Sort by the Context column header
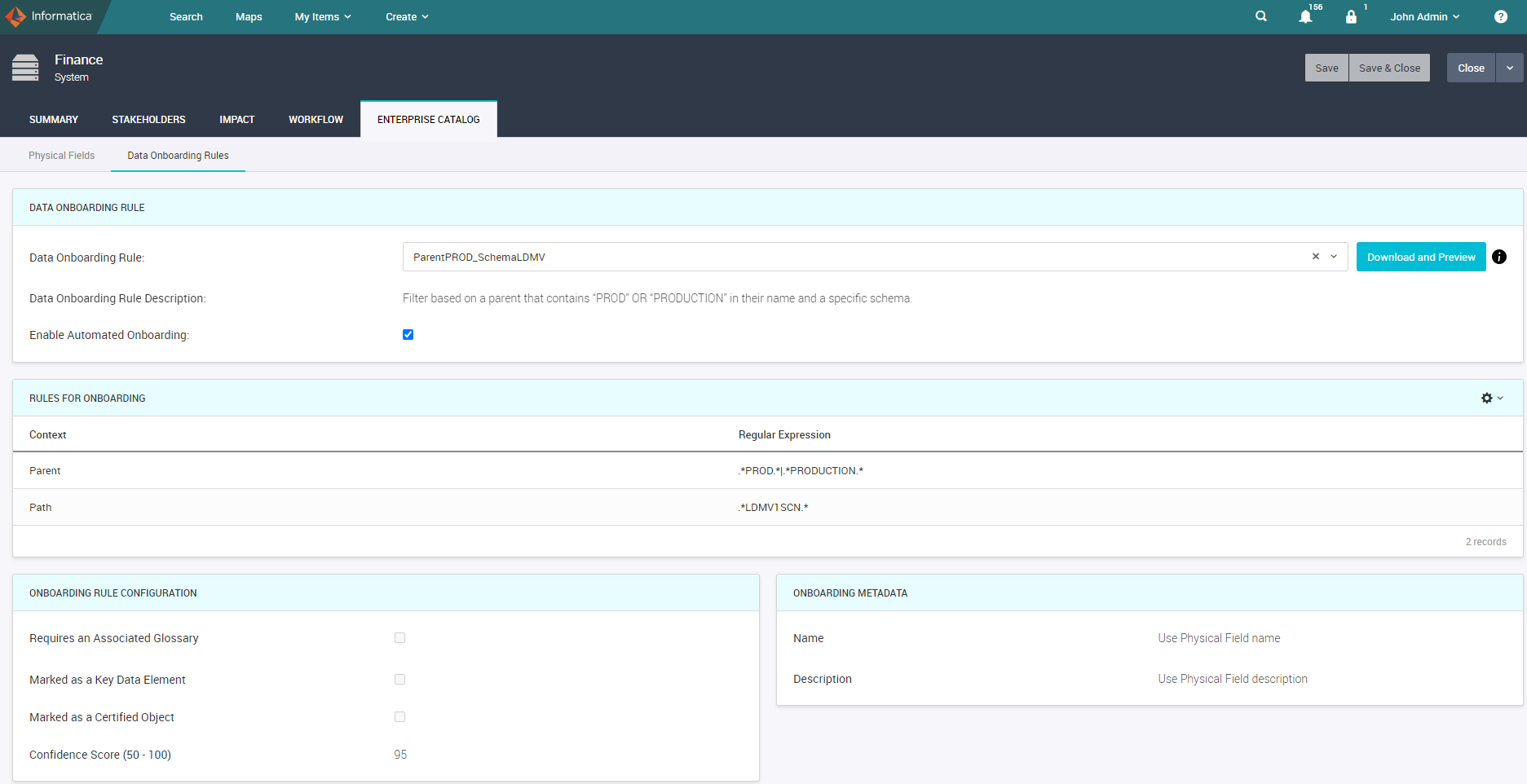1527x784 pixels. tap(47, 434)
